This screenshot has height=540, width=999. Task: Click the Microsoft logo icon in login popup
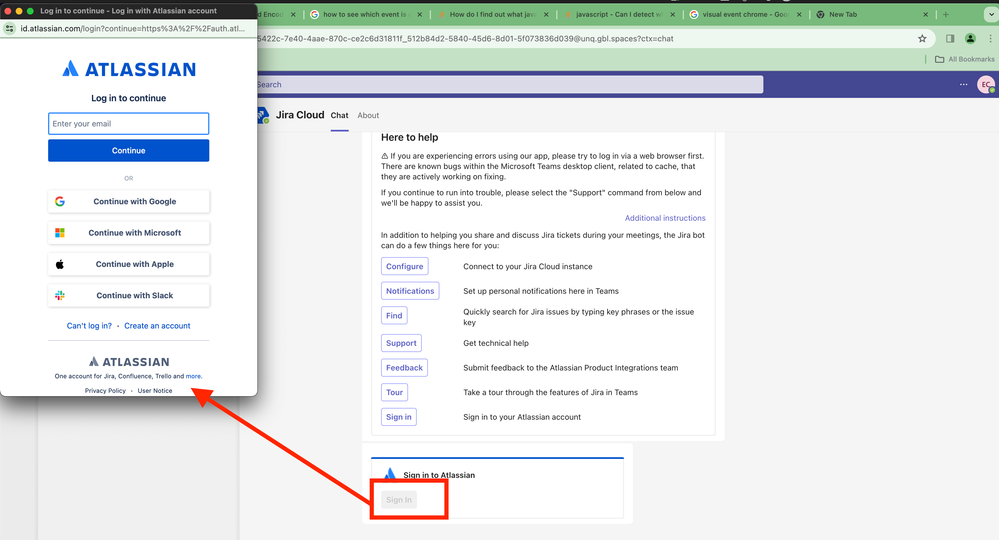pos(60,233)
